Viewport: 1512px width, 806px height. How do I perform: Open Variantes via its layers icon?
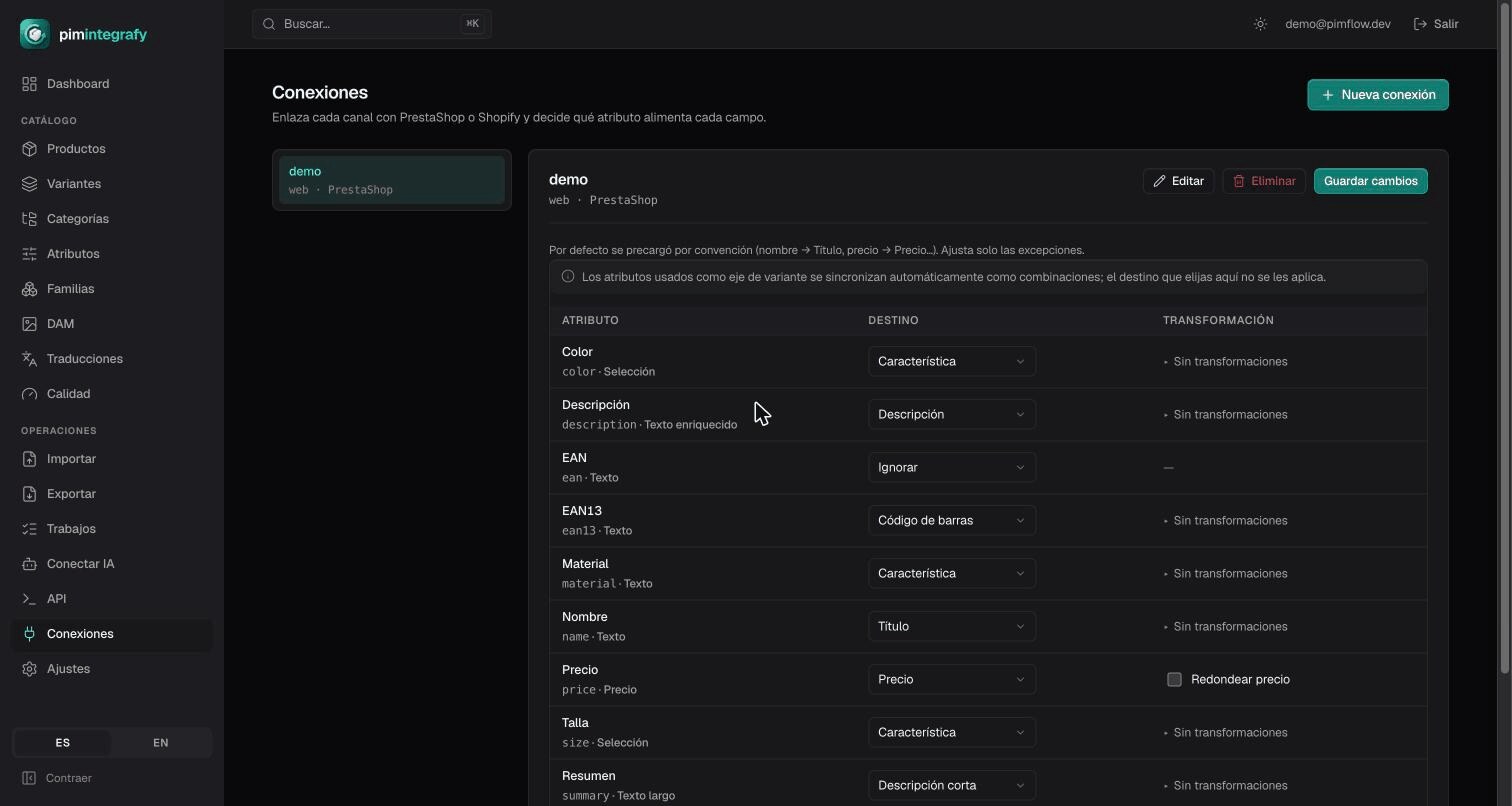tap(29, 184)
